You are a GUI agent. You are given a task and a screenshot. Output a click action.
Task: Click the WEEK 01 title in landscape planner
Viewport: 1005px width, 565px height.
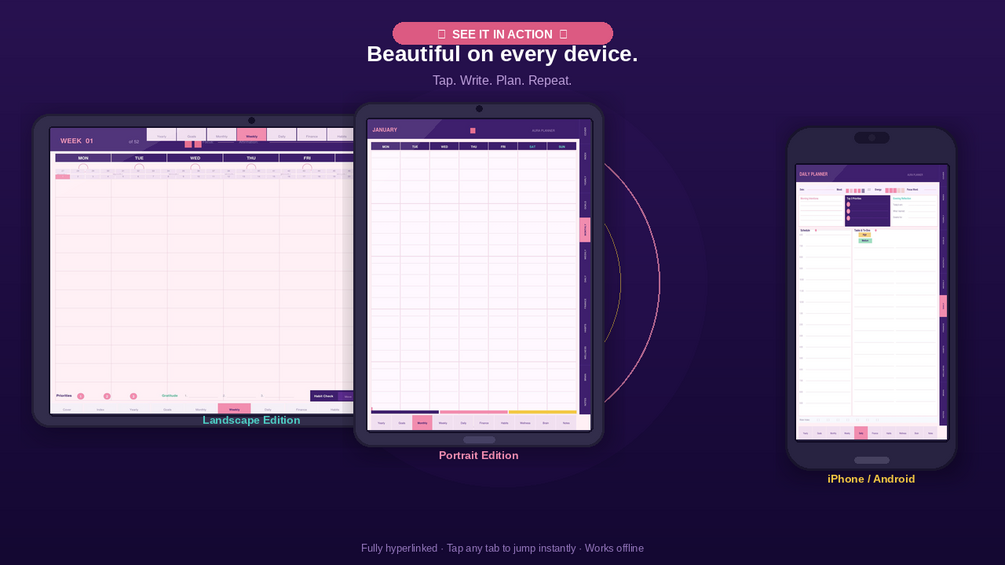pos(77,140)
